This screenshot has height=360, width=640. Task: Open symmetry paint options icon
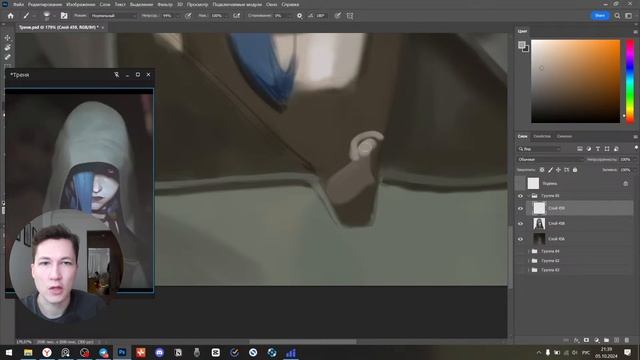coord(350,16)
